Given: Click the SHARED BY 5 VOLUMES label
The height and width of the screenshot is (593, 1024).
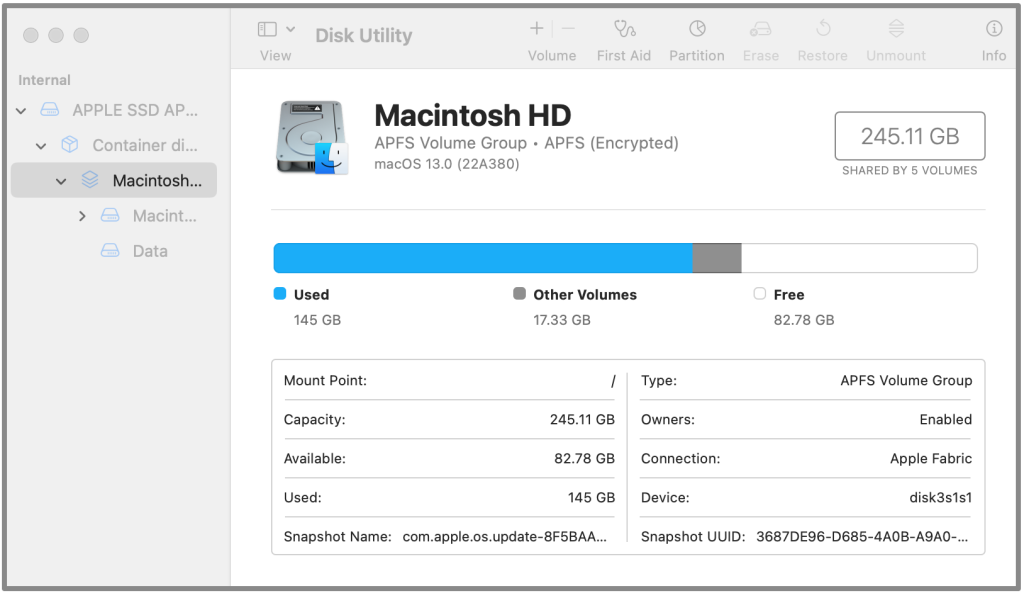Looking at the screenshot, I should coord(910,170).
